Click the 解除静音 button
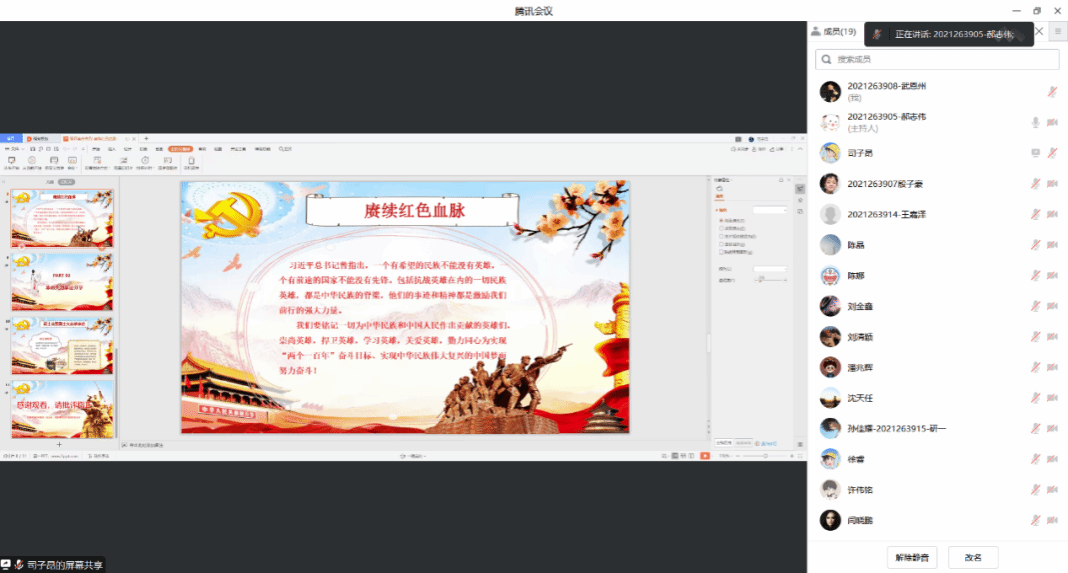Viewport: 1068px width, 573px height. click(x=912, y=558)
